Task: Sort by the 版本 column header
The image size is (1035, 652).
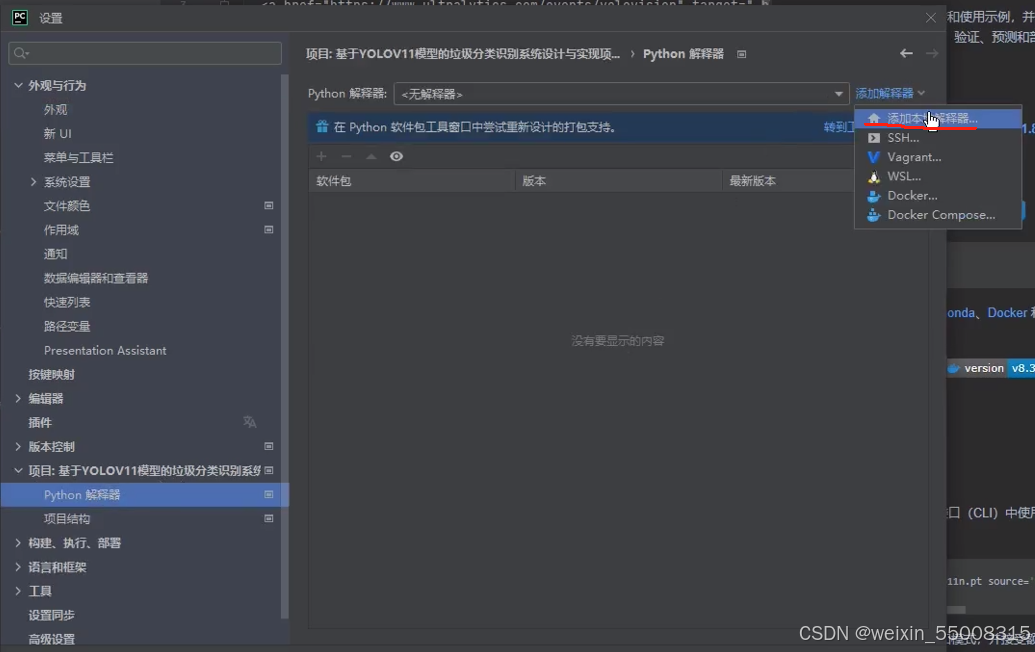Action: click(x=618, y=181)
